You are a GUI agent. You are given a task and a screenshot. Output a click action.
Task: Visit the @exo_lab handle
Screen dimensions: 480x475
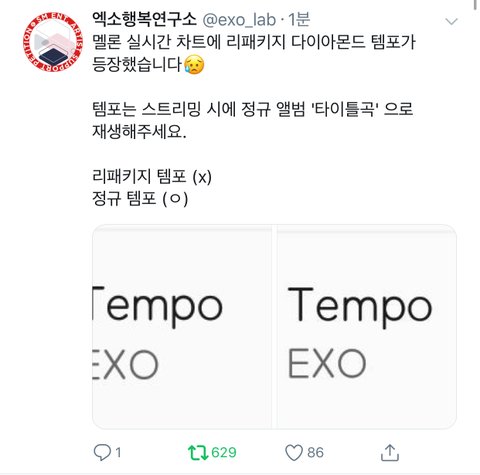click(239, 20)
